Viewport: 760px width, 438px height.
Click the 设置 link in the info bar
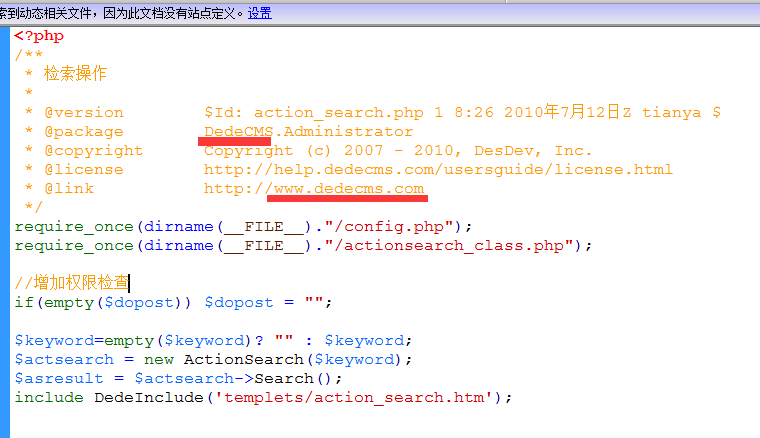(x=259, y=13)
